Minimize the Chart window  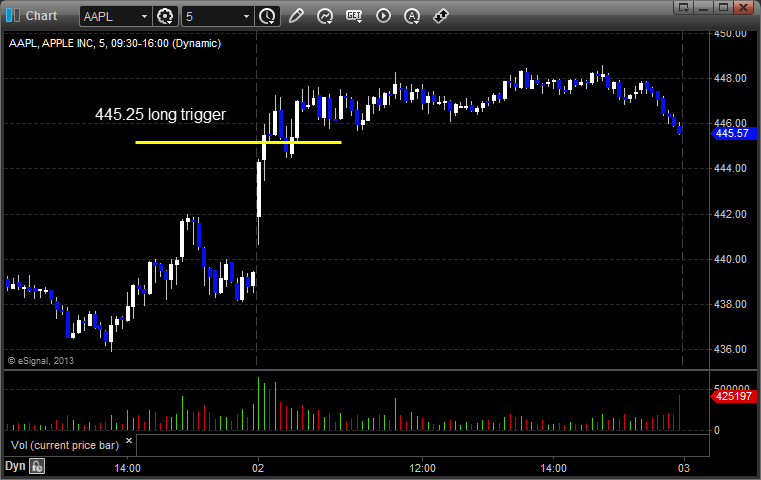pyautogui.click(x=704, y=7)
